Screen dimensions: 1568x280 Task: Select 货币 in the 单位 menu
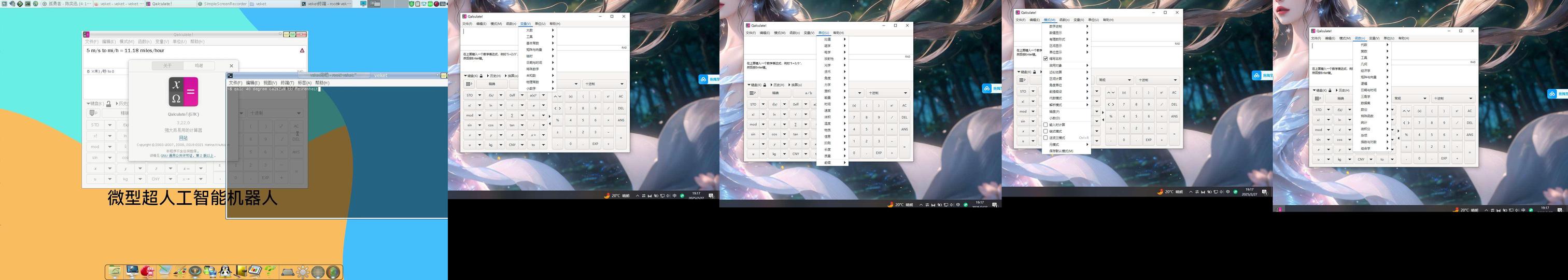pyautogui.click(x=831, y=72)
